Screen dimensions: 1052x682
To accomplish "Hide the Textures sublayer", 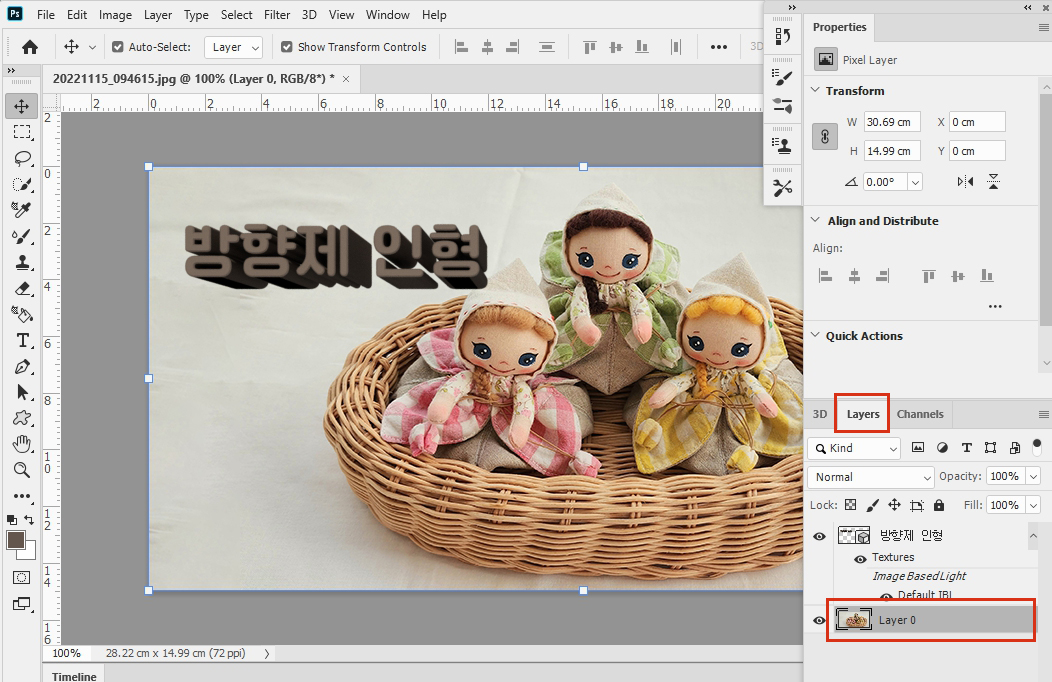I will point(859,559).
